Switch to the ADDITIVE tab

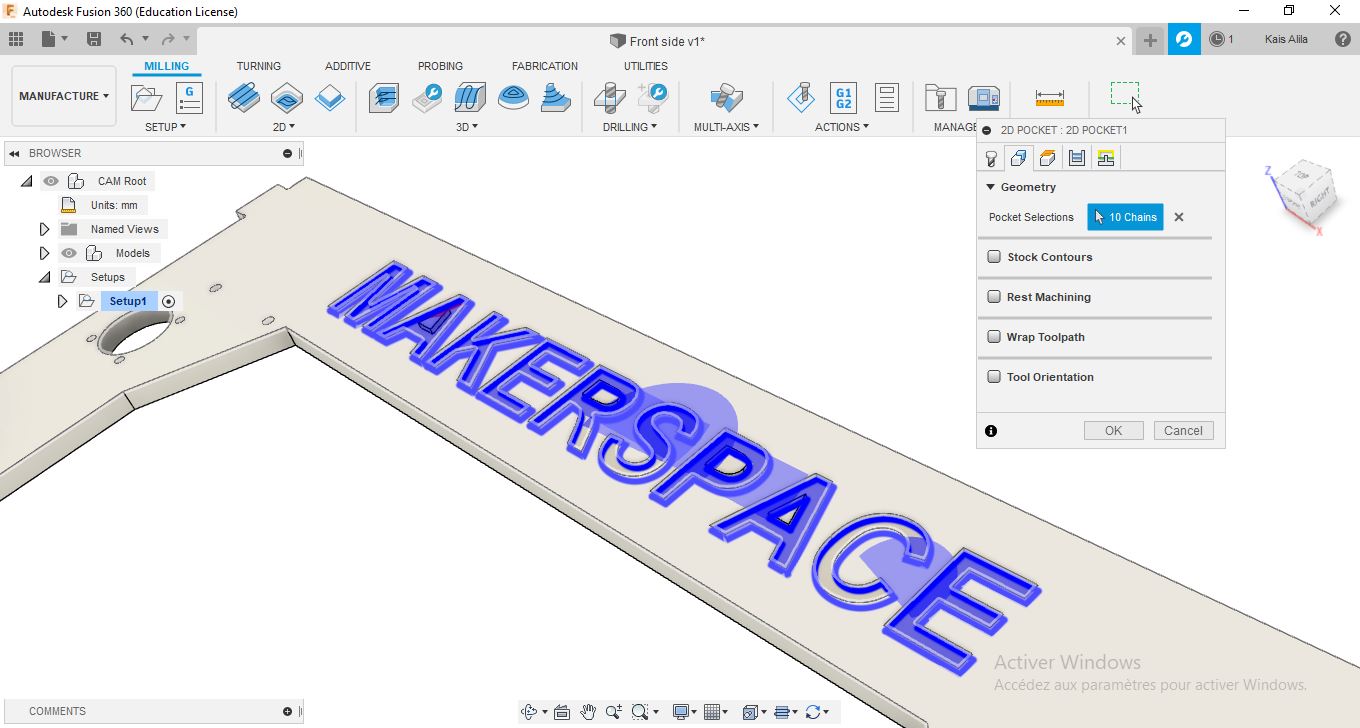tap(348, 66)
